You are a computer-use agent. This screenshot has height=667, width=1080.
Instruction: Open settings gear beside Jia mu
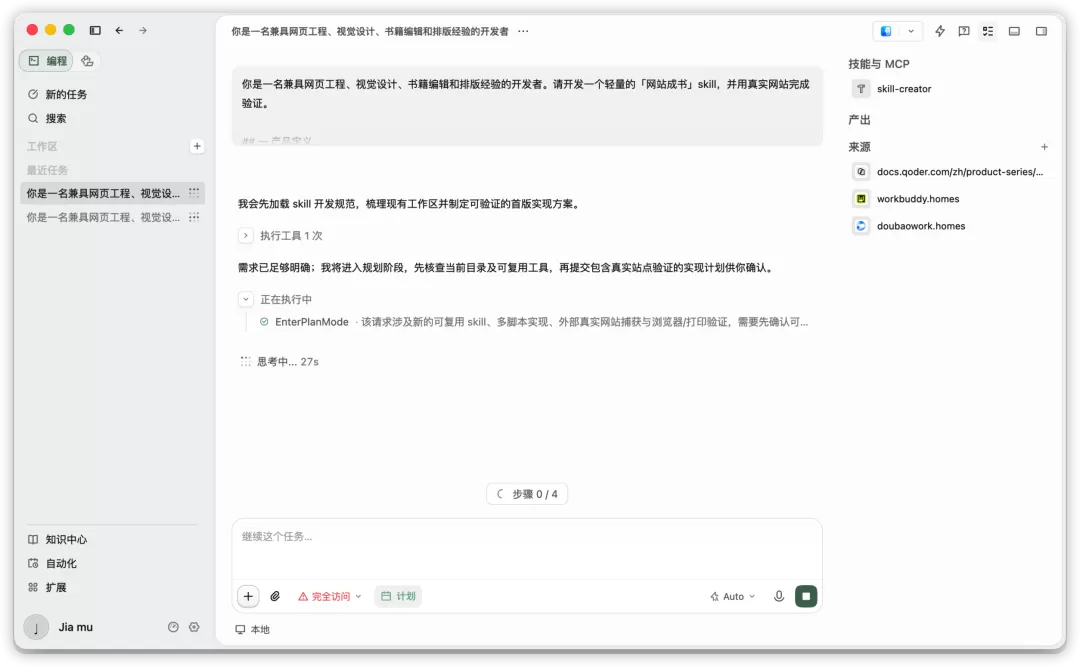point(194,627)
